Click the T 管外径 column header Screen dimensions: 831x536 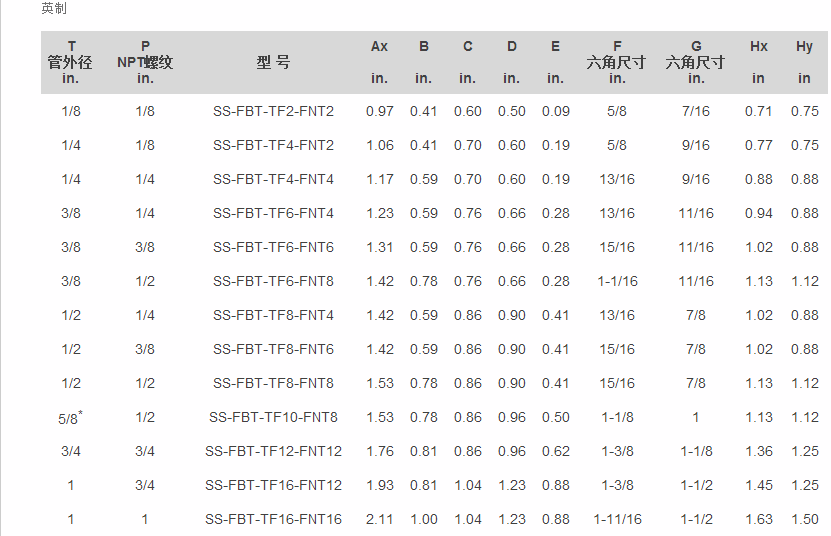(x=70, y=62)
